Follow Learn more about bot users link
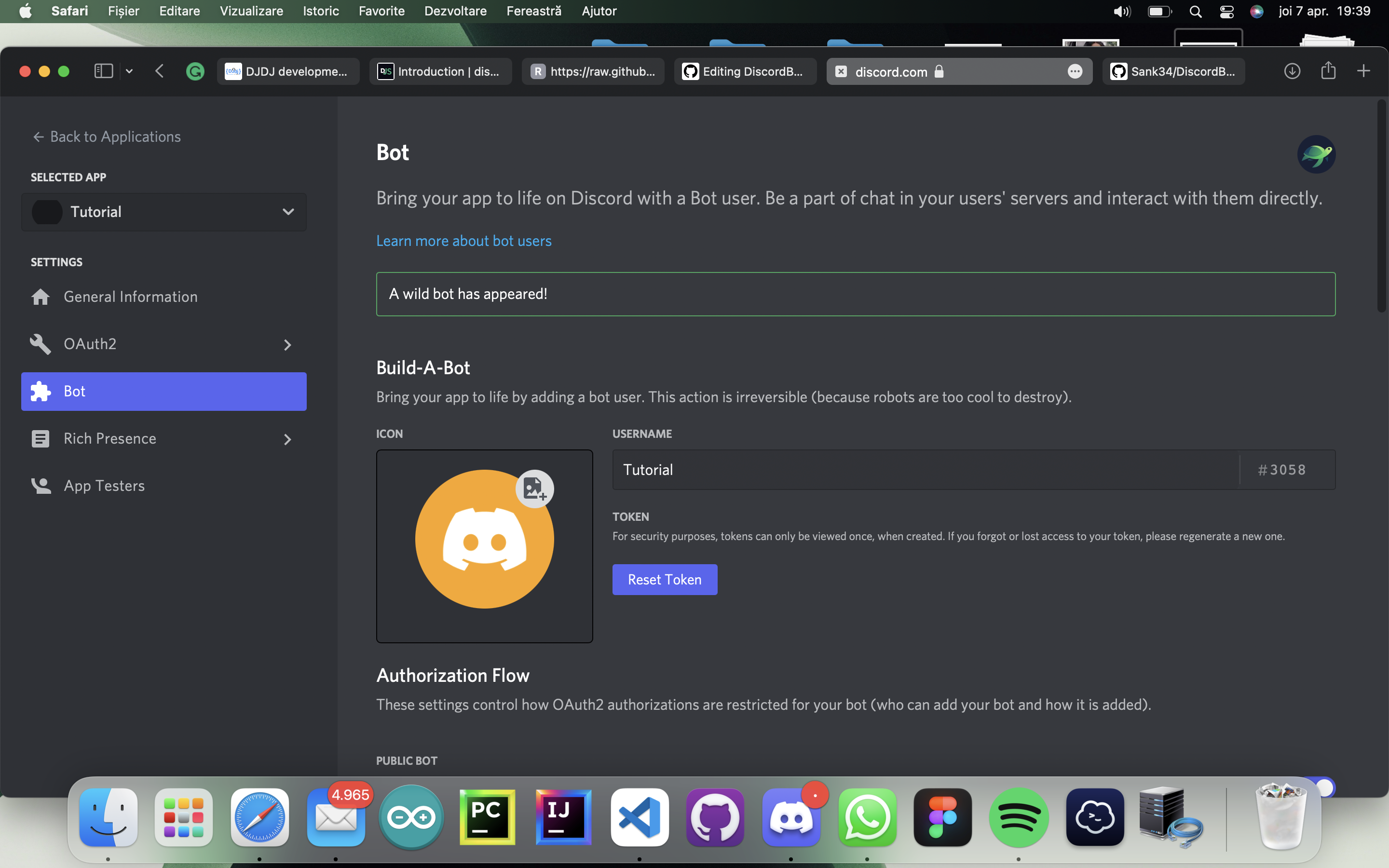The image size is (1389, 868). point(463,241)
